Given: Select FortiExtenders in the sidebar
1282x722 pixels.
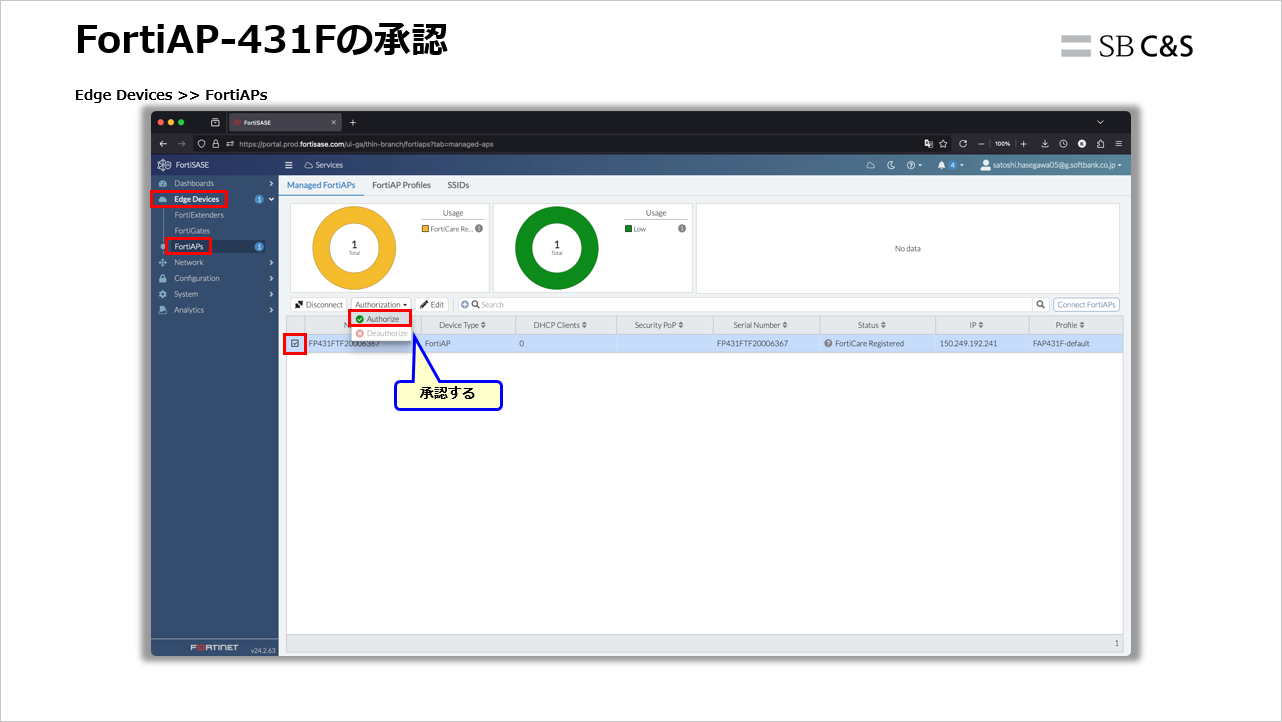Looking at the screenshot, I should coord(199,215).
